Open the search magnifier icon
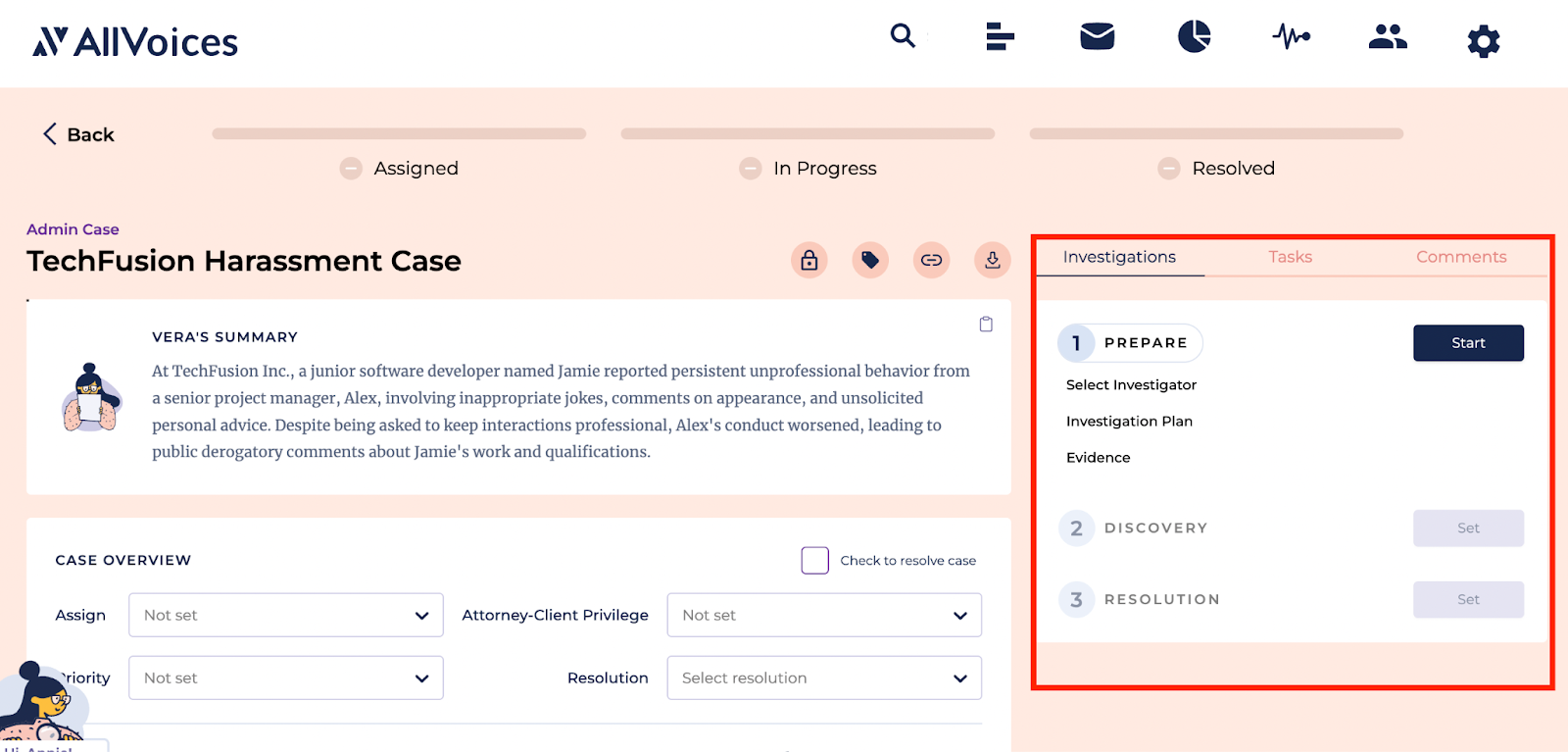Screen dimensions: 1568x752 (903, 36)
